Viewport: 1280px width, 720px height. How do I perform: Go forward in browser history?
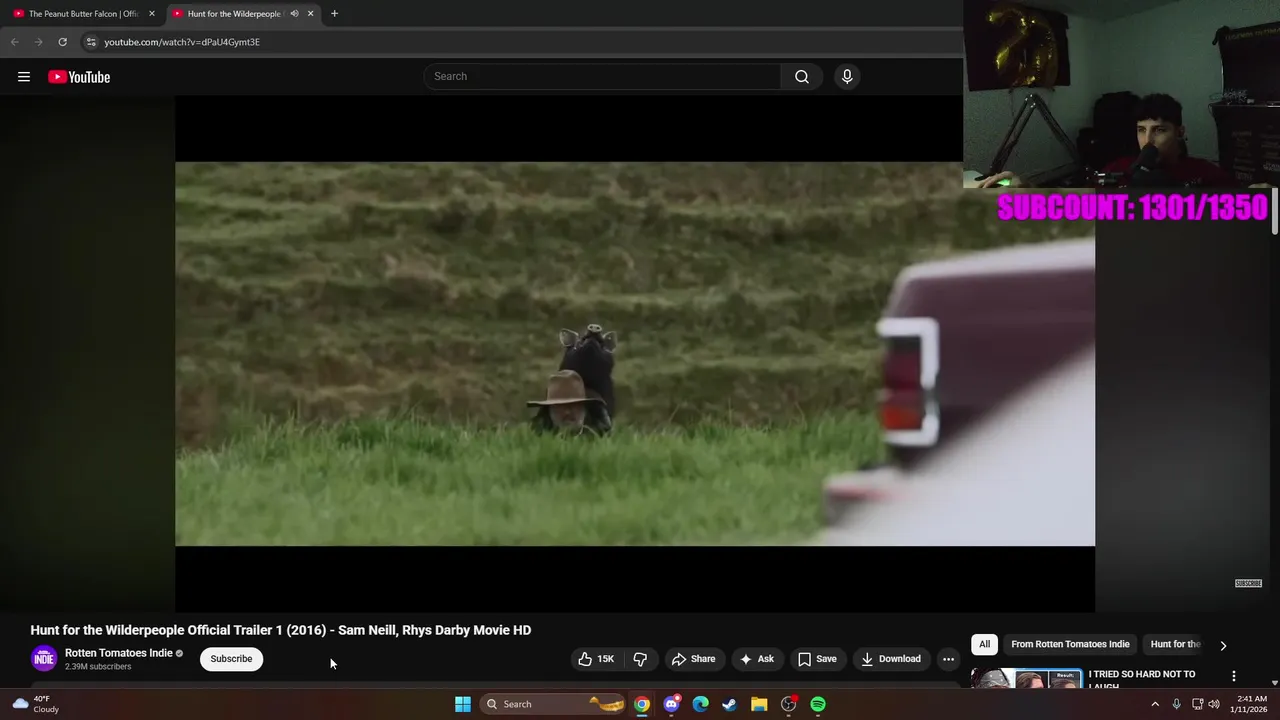coord(38,42)
